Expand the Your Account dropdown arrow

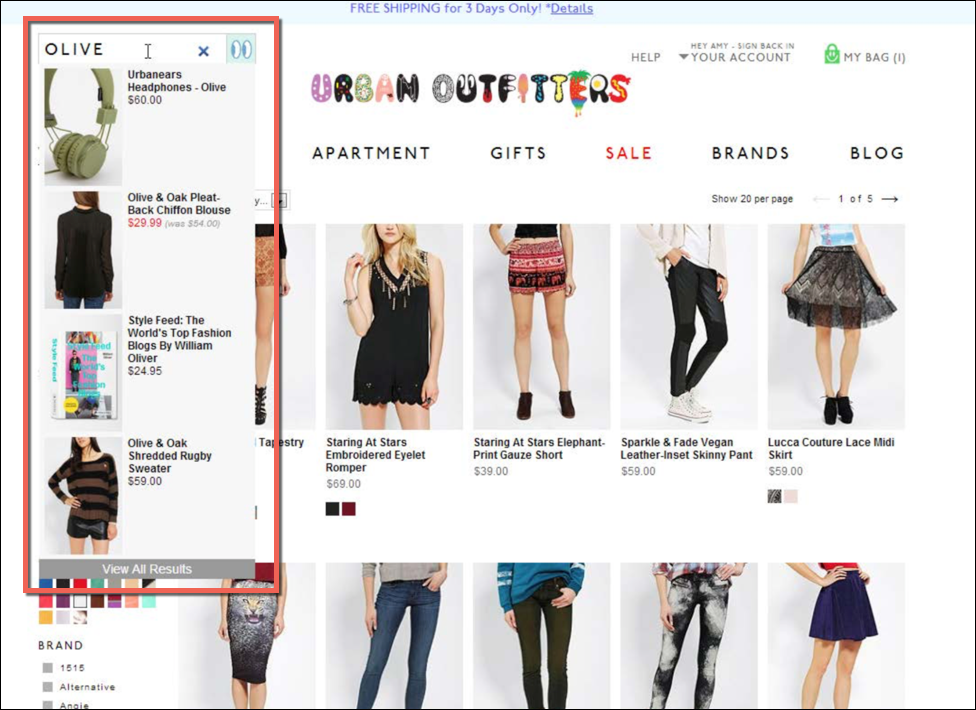[x=683, y=57]
